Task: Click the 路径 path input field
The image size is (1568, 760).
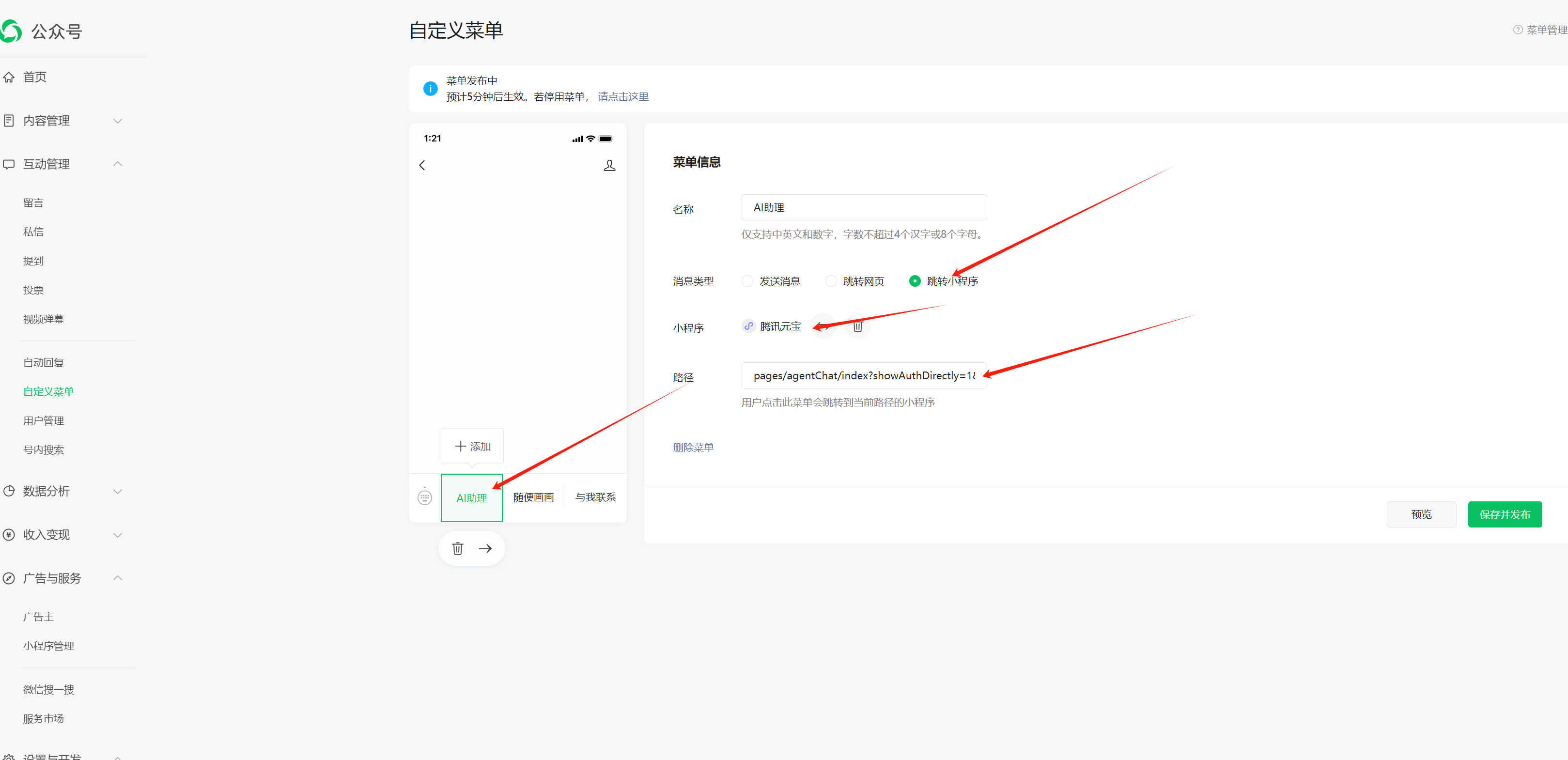Action: pyautogui.click(x=863, y=375)
